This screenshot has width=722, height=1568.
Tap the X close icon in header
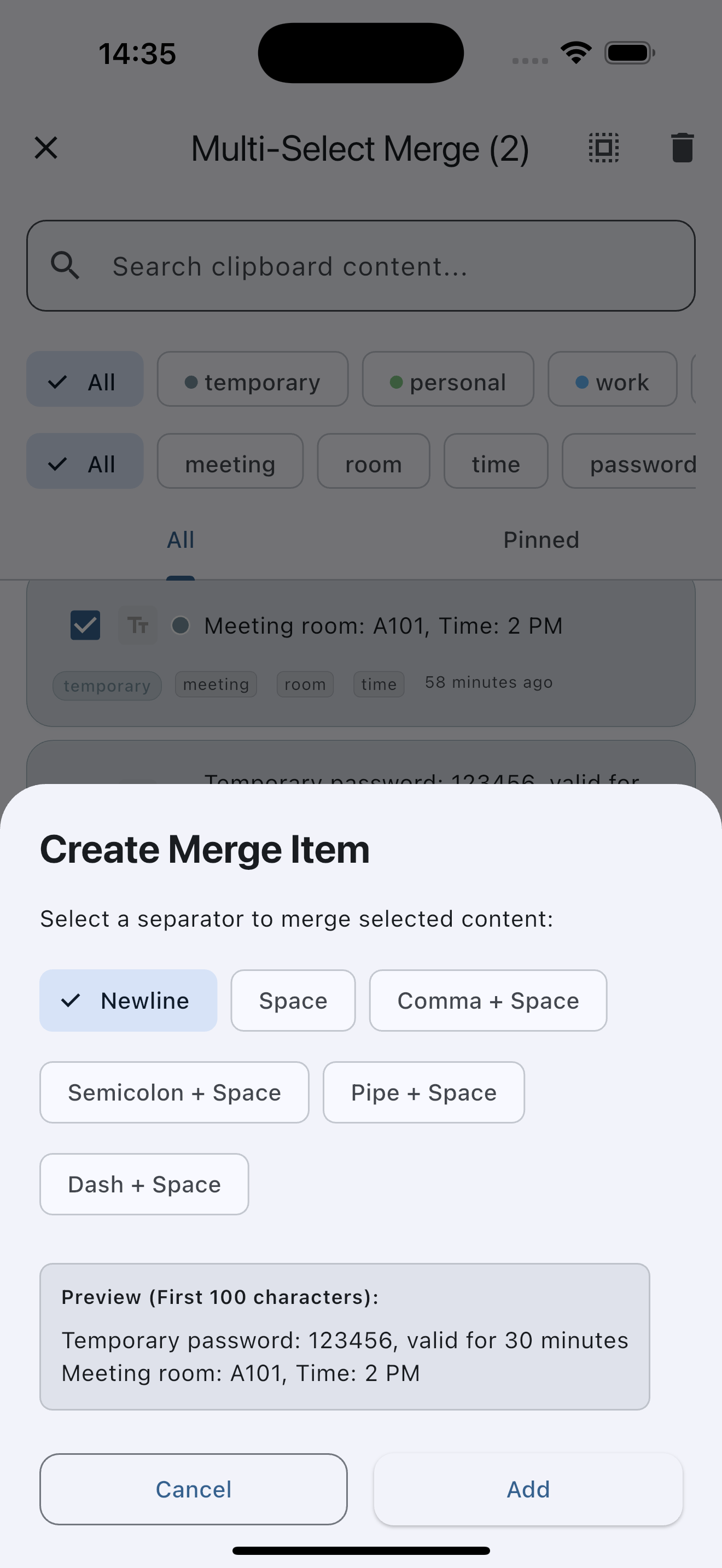tap(45, 148)
